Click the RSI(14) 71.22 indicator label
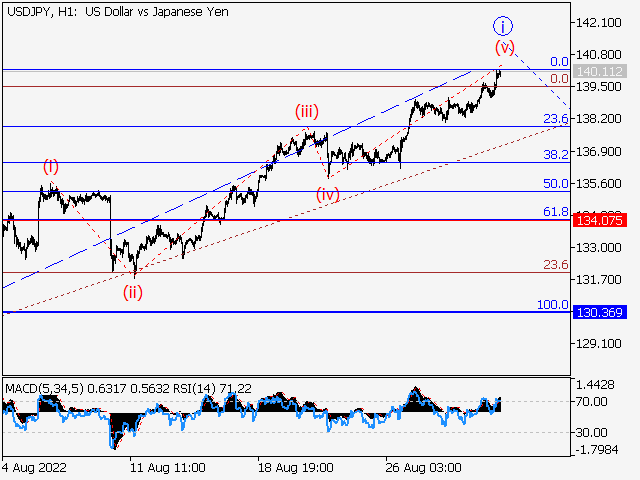The width and height of the screenshot is (640, 480). 212,389
